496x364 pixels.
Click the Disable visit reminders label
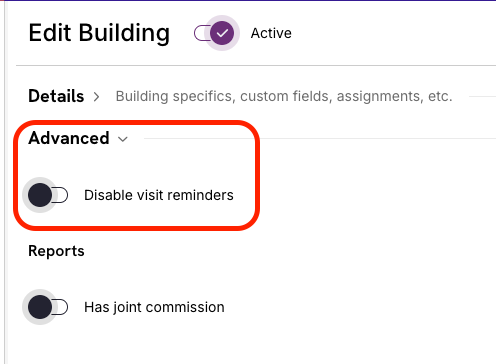coord(159,195)
